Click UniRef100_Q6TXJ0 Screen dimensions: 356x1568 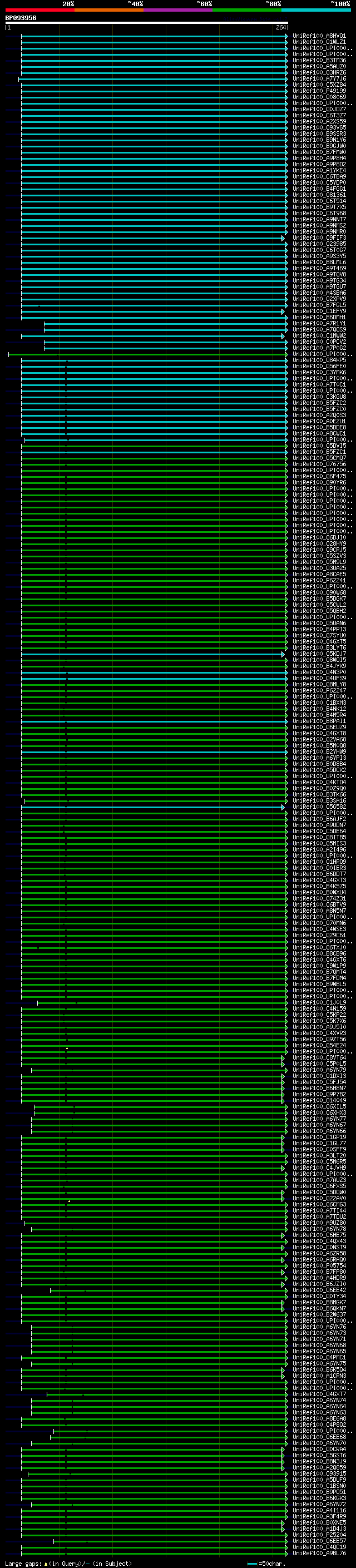319,947
